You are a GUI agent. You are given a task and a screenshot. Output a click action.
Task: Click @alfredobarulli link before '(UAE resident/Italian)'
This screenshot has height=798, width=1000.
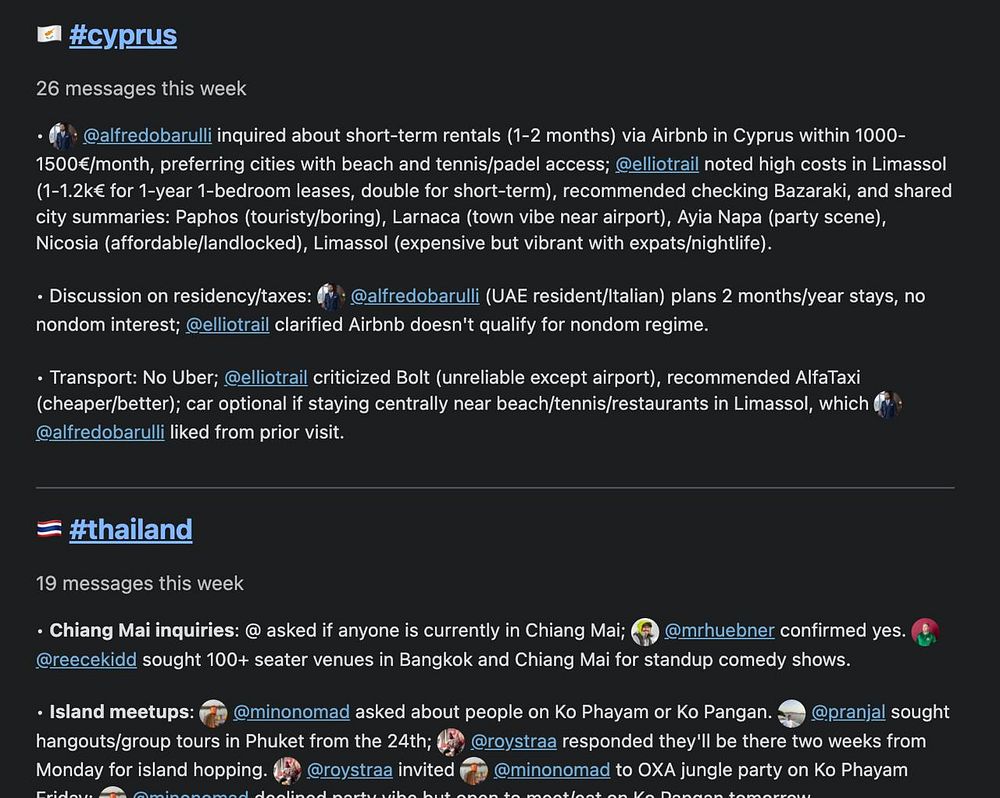[x=415, y=296]
